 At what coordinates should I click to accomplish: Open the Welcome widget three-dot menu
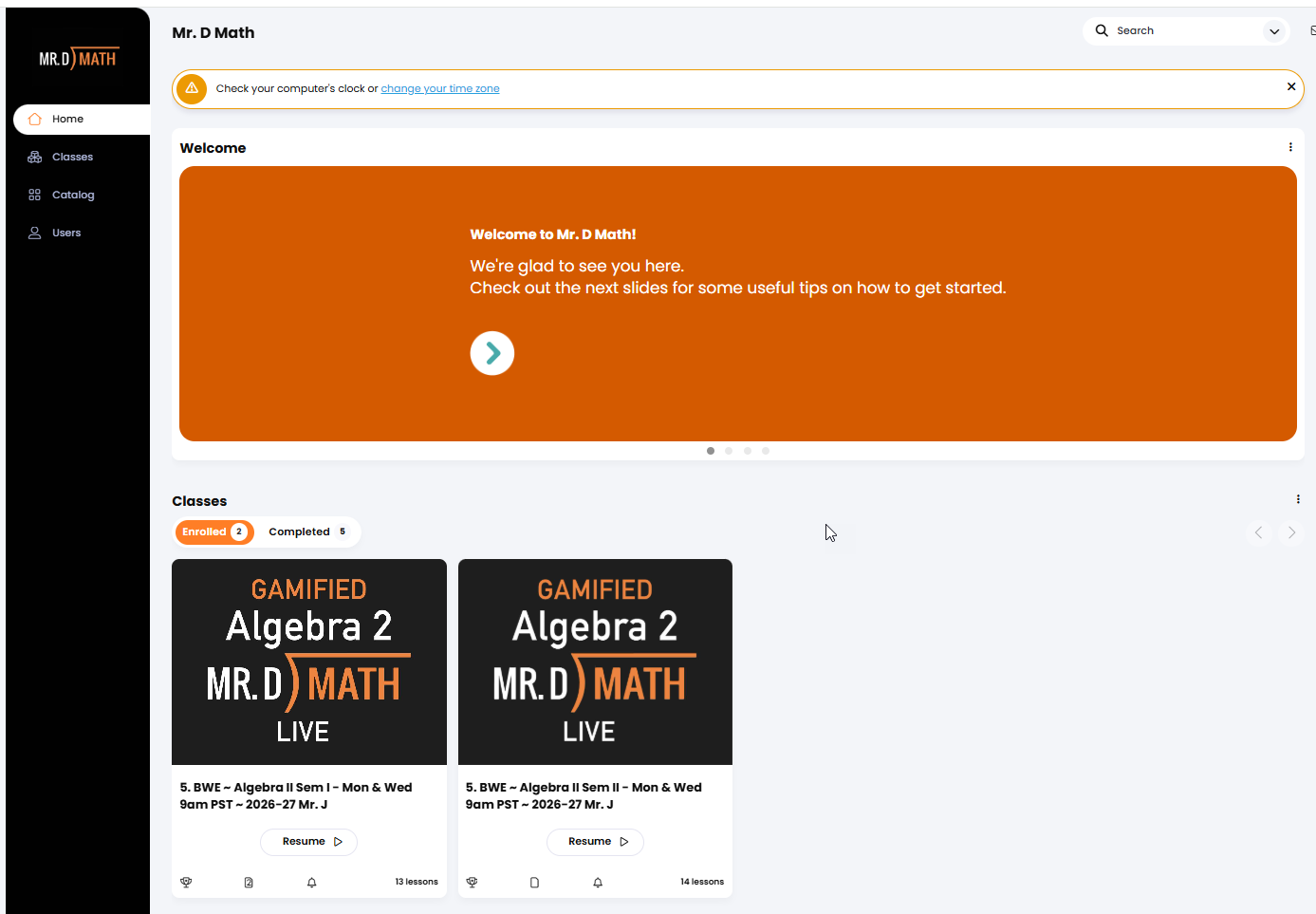tap(1290, 147)
